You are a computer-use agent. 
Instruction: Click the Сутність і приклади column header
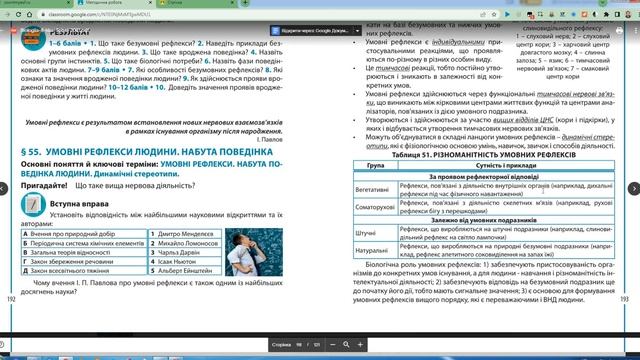point(506,165)
